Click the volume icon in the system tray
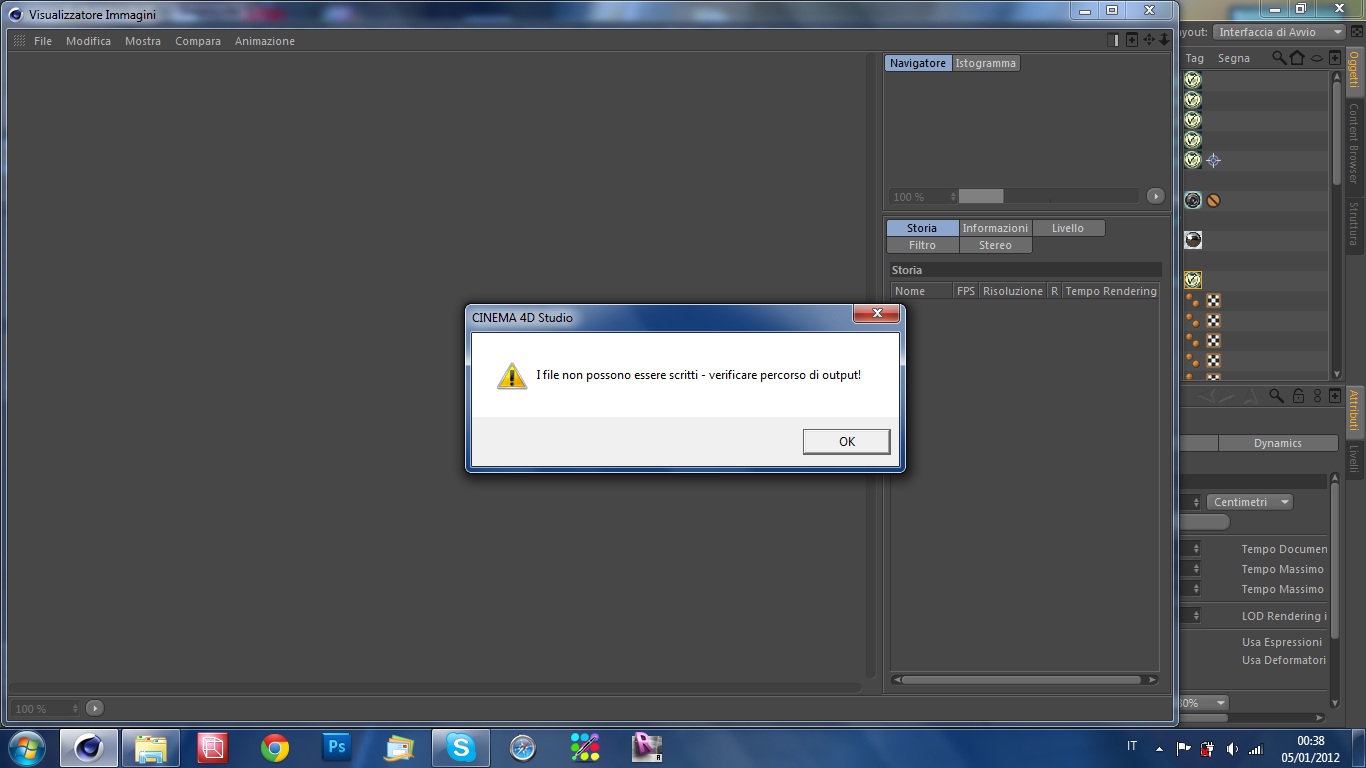The height and width of the screenshot is (768, 1366). tap(1232, 748)
